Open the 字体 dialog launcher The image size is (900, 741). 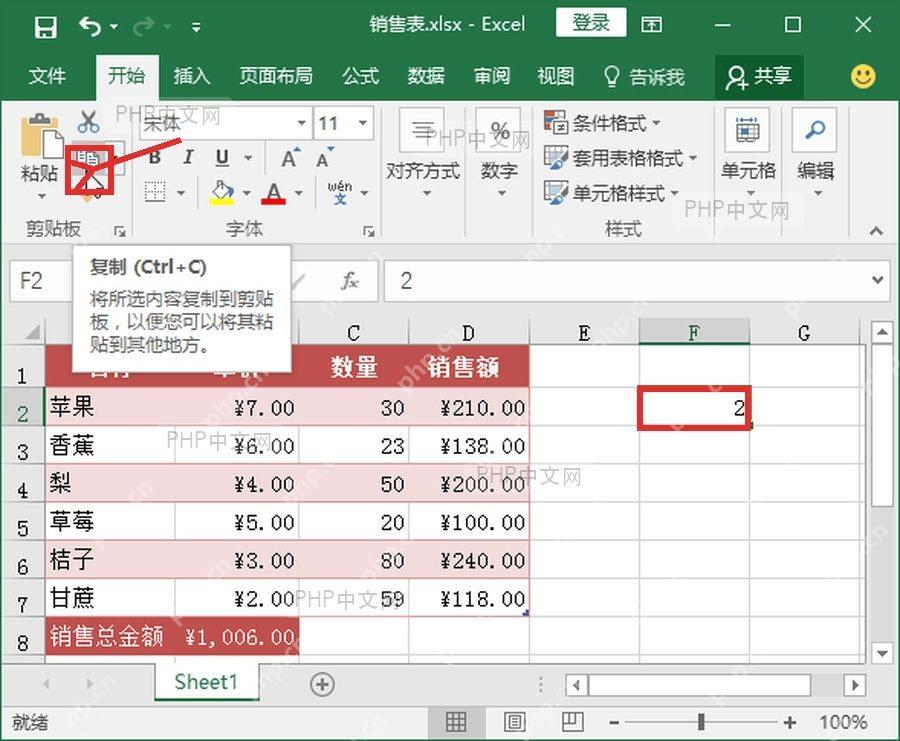click(x=368, y=231)
